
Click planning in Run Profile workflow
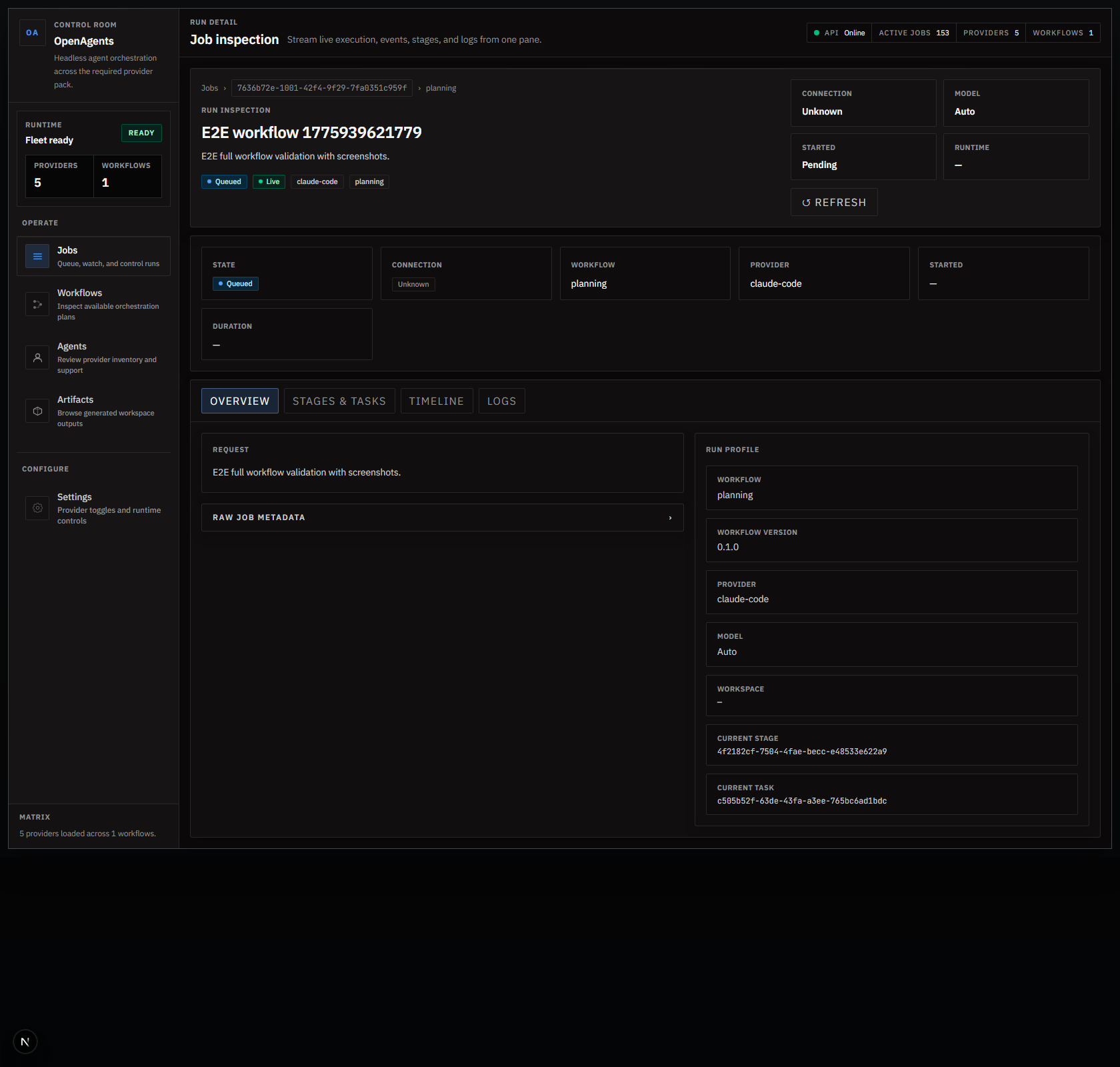pyautogui.click(x=735, y=495)
